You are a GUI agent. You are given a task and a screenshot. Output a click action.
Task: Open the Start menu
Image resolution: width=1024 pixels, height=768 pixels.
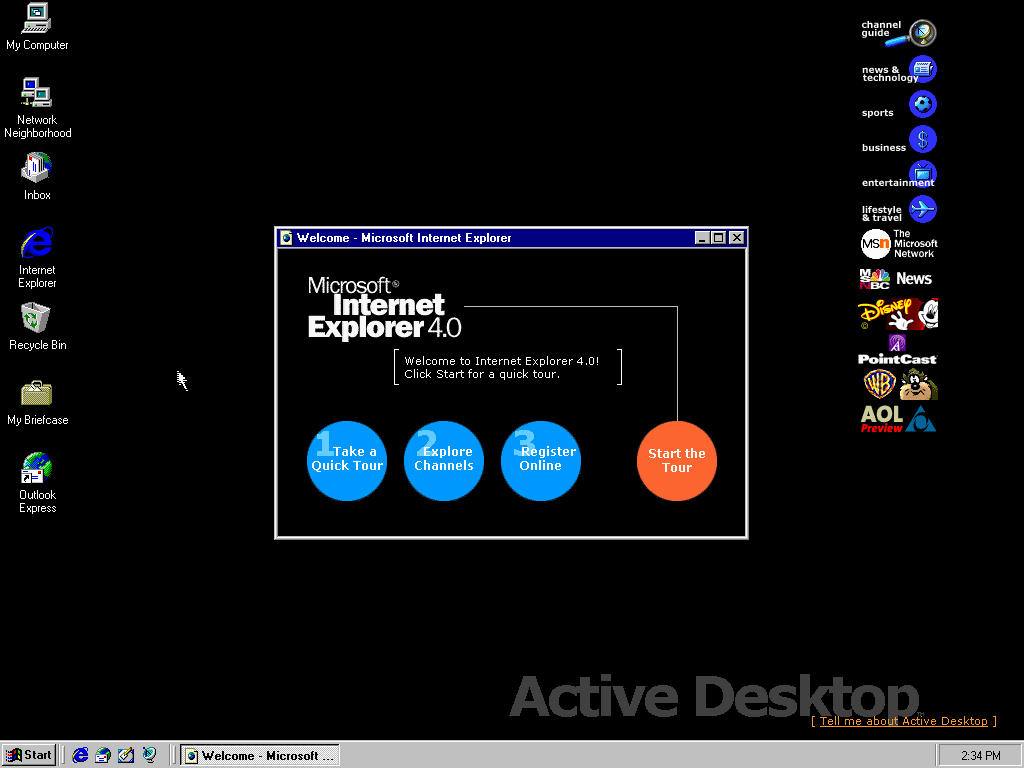click(x=29, y=756)
